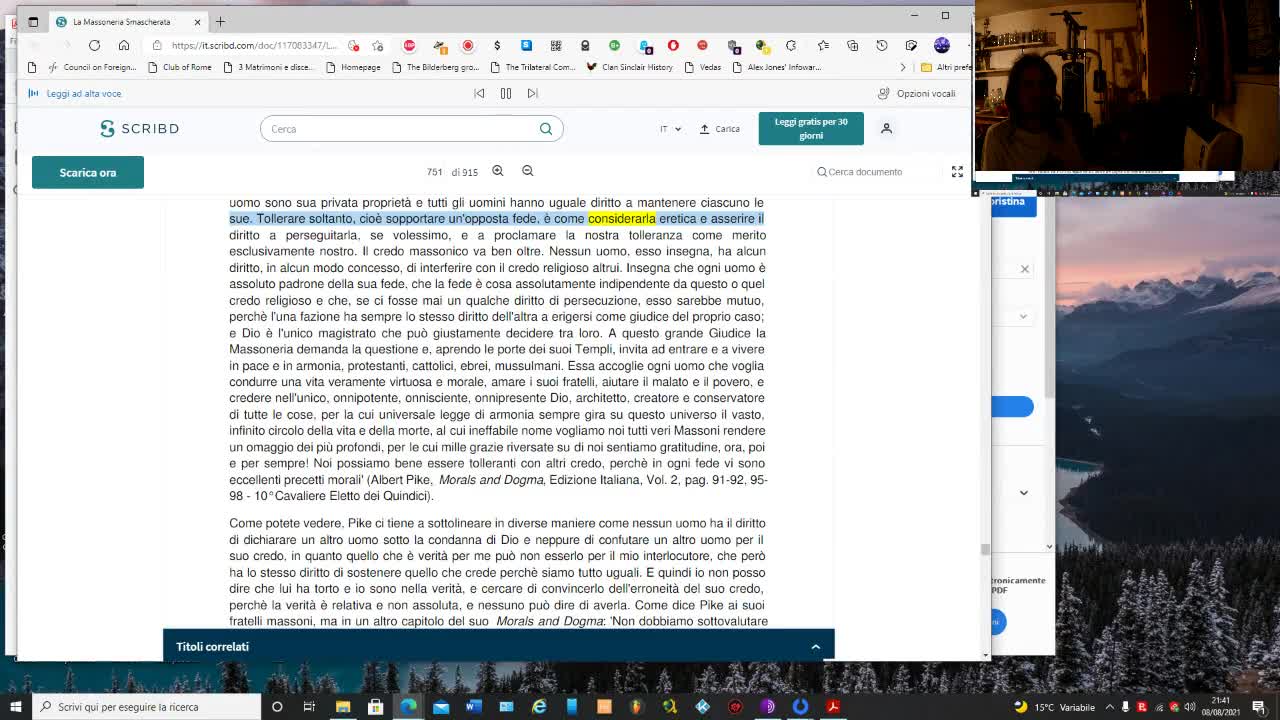Image resolution: width=1280 pixels, height=720 pixels.
Task: Open the tab actions menu icon
Action: (33, 21)
